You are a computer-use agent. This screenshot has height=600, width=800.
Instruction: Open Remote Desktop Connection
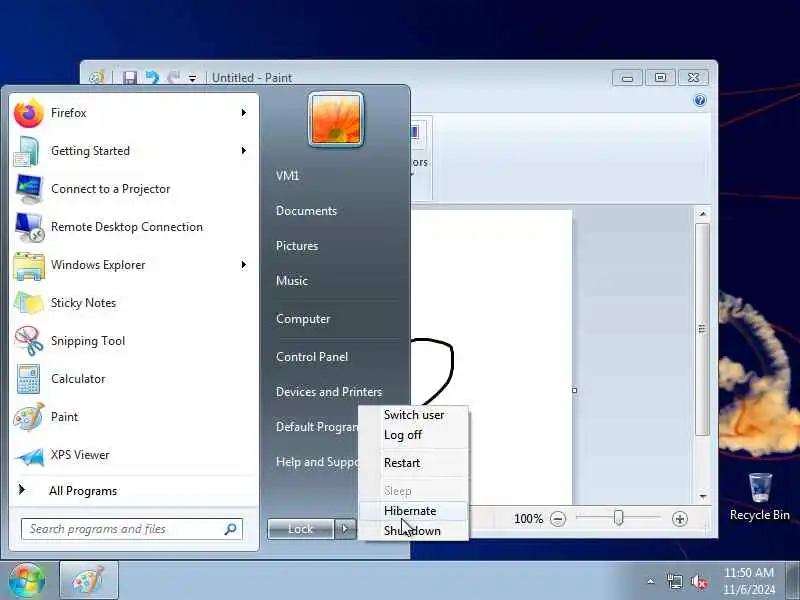tap(134, 227)
